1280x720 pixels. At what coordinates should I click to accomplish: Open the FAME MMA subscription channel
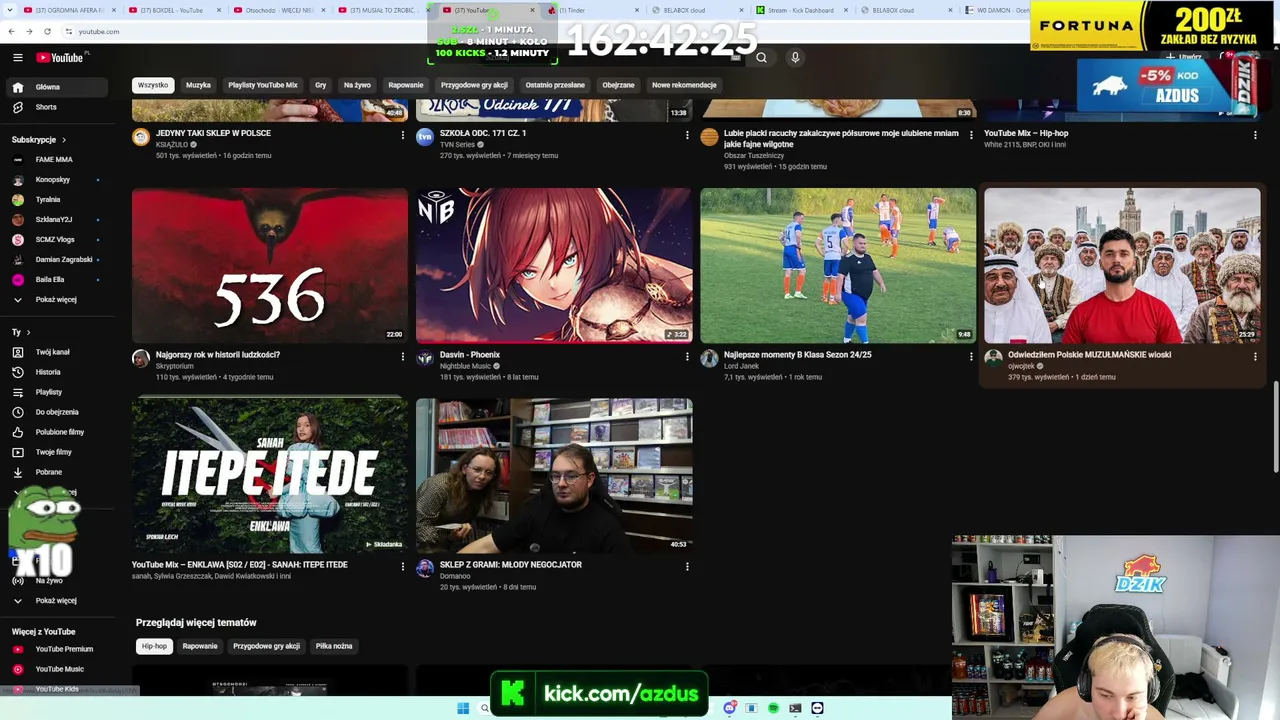[x=58, y=160]
